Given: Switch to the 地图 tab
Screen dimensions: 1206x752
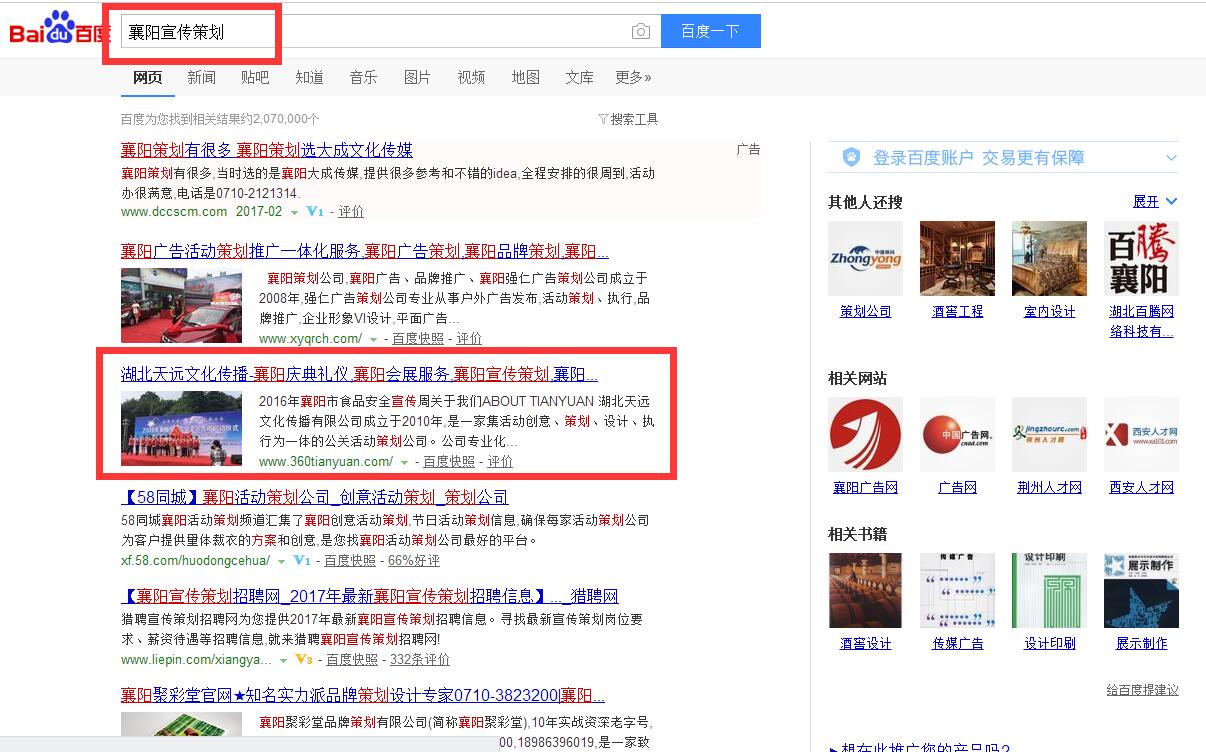Looking at the screenshot, I should (x=525, y=77).
